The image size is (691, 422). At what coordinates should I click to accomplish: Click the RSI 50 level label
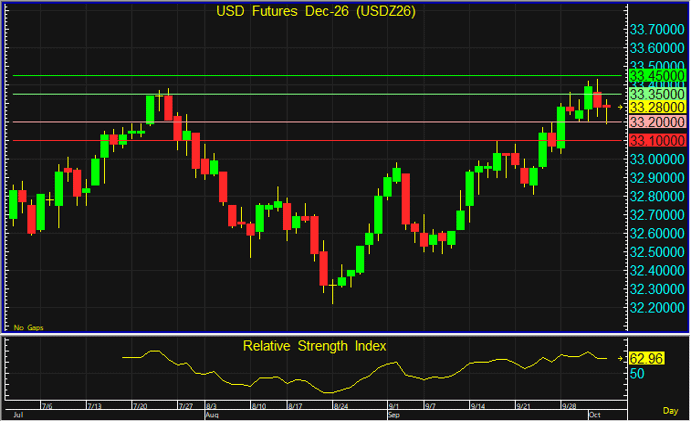point(637,374)
